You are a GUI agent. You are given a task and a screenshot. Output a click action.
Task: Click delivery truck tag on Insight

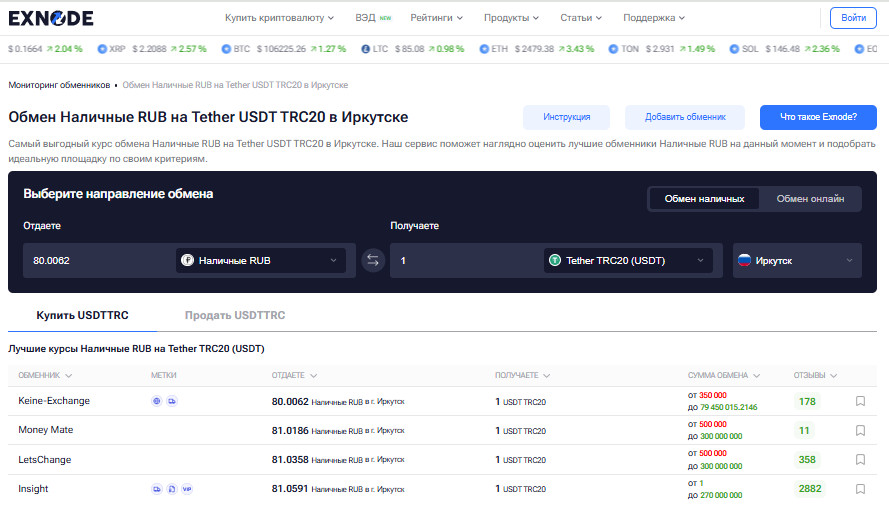(x=156, y=489)
